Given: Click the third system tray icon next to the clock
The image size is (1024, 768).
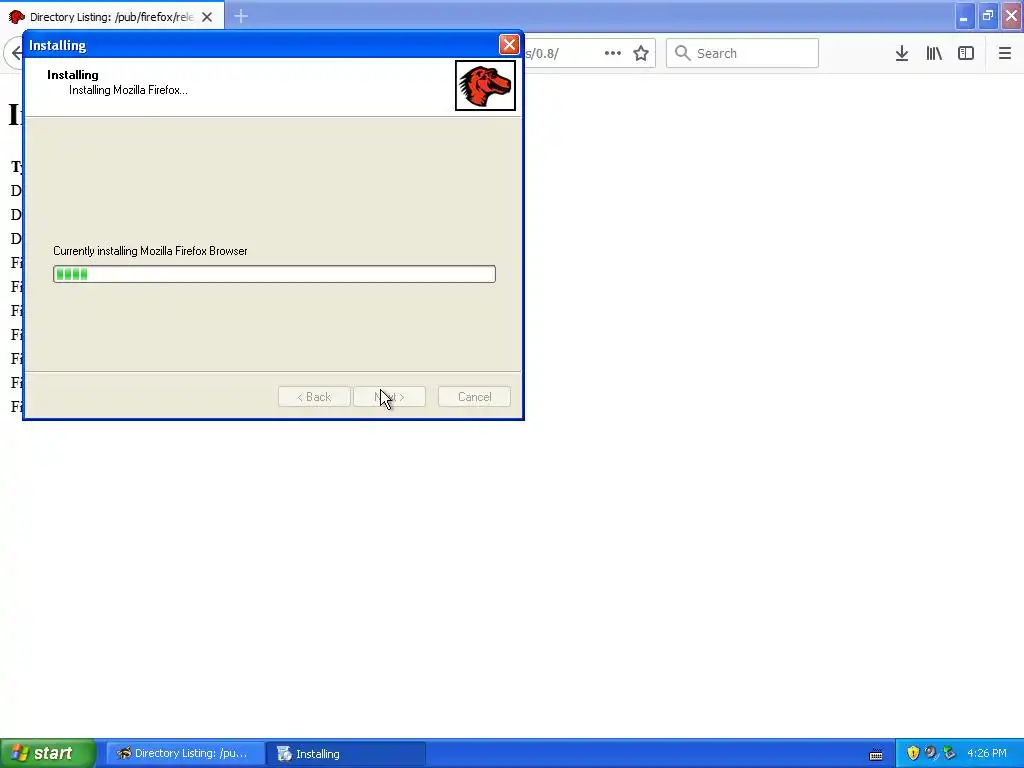Looking at the screenshot, I should [x=950, y=753].
